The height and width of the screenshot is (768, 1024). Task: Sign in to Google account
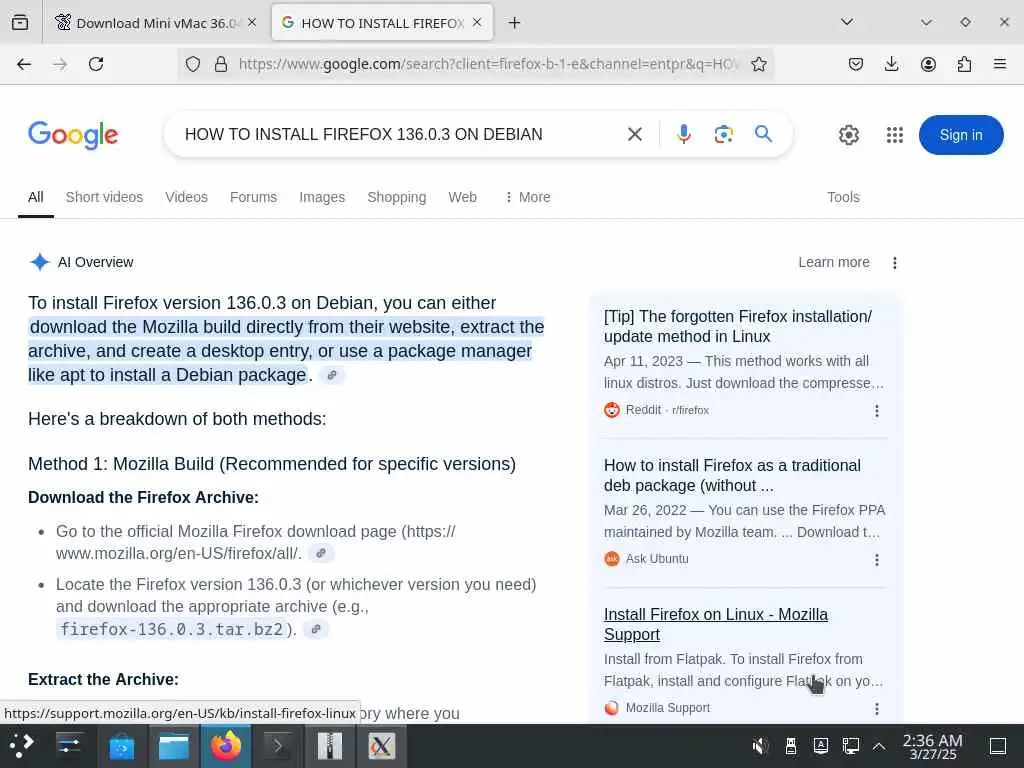pyautogui.click(x=961, y=135)
